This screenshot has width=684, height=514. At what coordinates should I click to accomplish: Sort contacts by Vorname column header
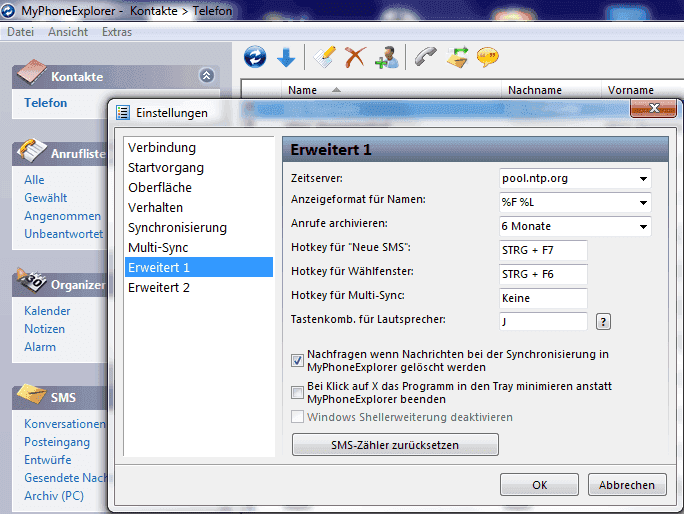click(643, 90)
